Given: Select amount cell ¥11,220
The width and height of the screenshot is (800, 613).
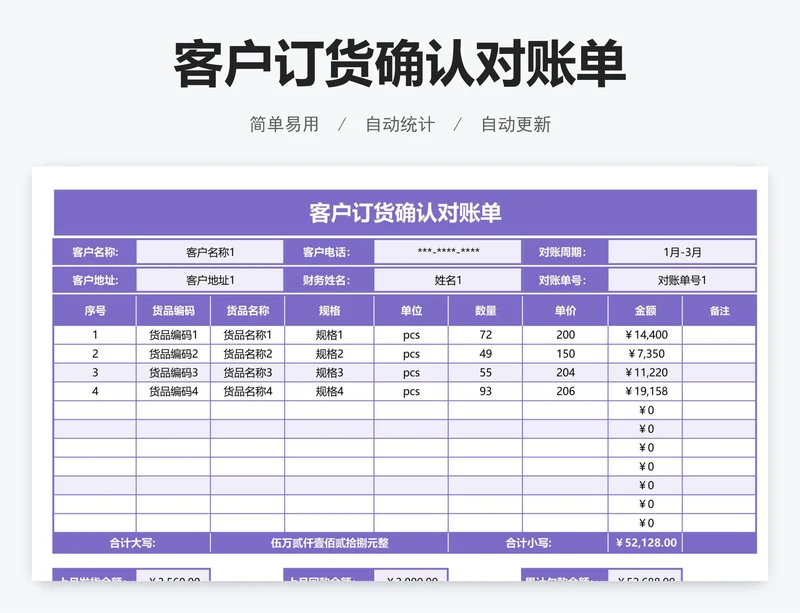Looking at the screenshot, I should click(x=645, y=373).
